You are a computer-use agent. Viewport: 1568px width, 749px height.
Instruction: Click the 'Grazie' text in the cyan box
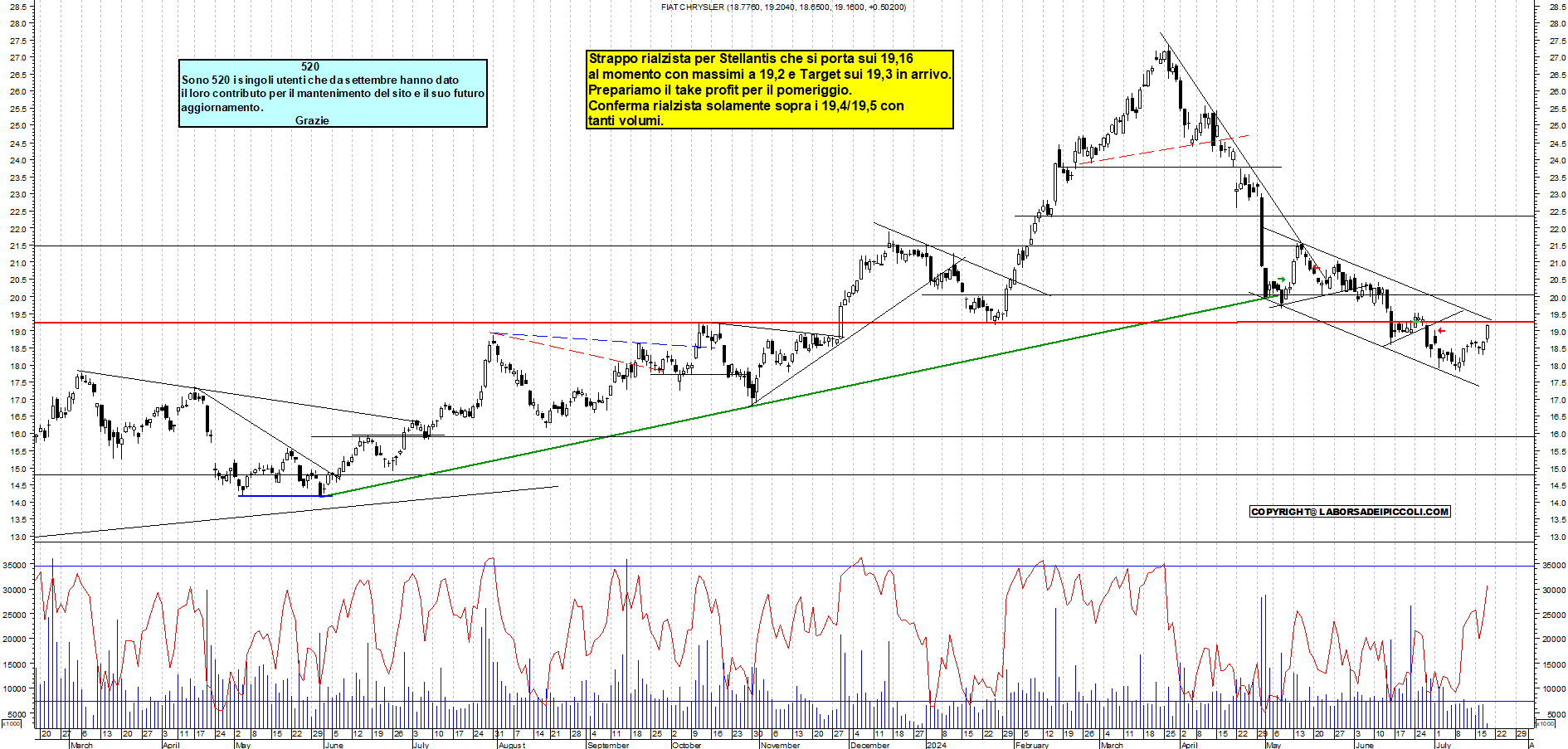pyautogui.click(x=312, y=120)
